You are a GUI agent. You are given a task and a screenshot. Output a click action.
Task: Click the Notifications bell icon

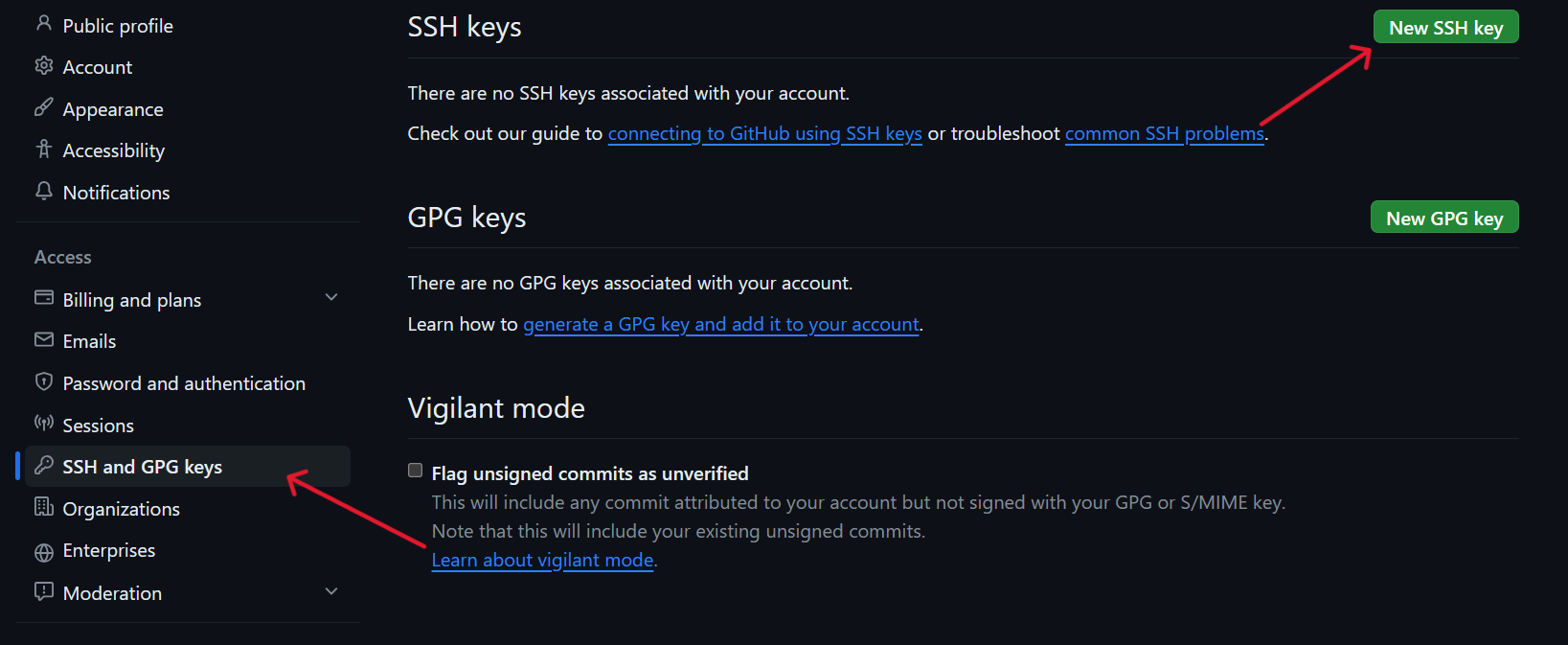point(44,191)
